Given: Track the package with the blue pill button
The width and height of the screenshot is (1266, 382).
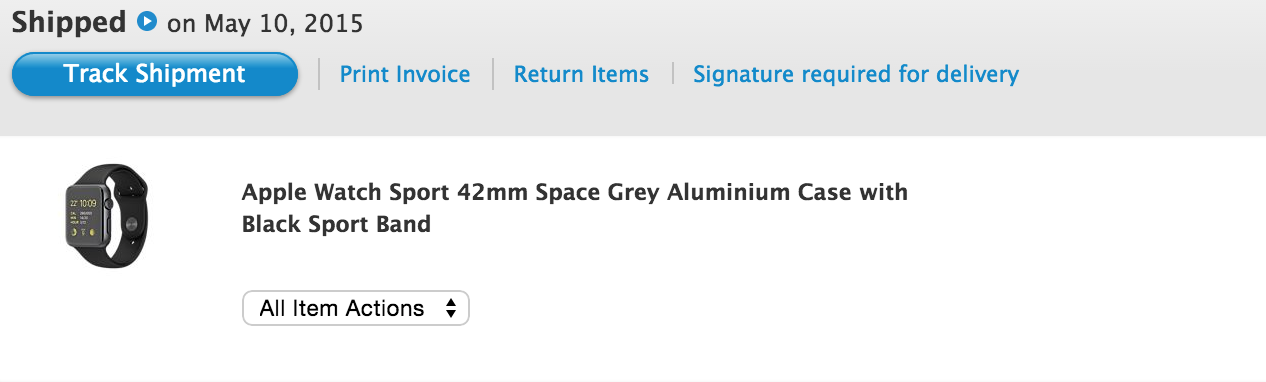Looking at the screenshot, I should click(x=155, y=74).
